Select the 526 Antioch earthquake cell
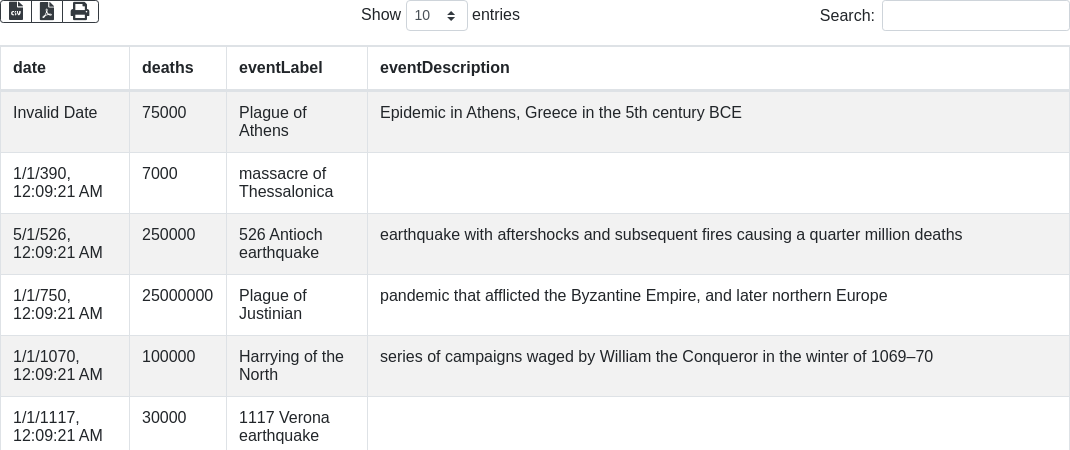This screenshot has width=1070, height=450. point(281,244)
